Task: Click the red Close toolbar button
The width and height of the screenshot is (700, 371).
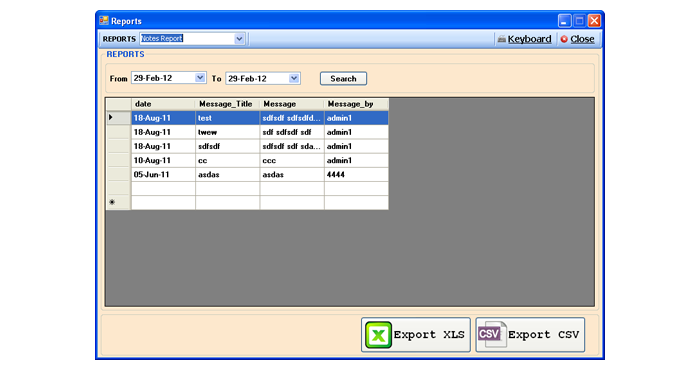Action: tap(577, 39)
